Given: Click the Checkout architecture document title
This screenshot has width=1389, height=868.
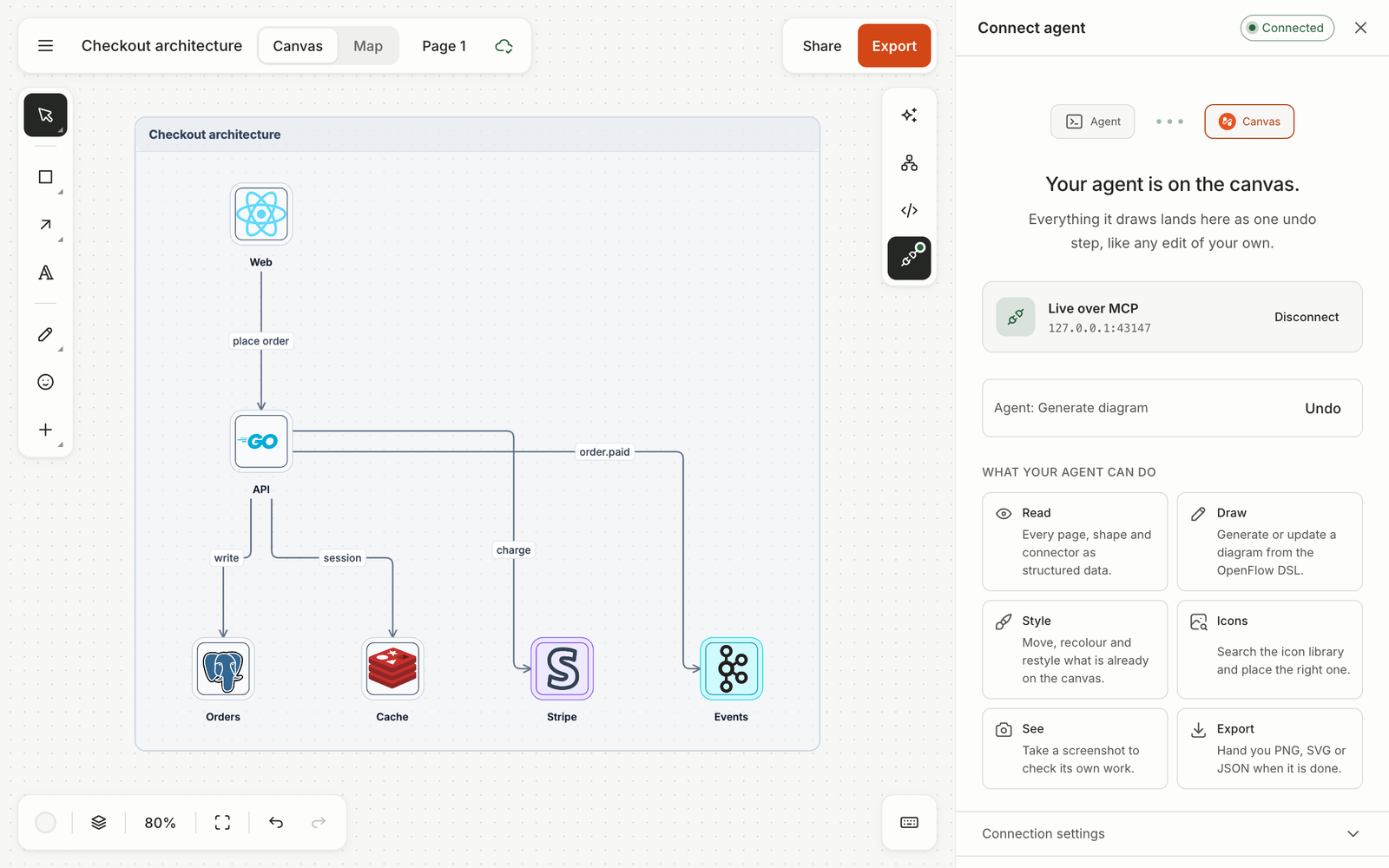Looking at the screenshot, I should [x=161, y=46].
